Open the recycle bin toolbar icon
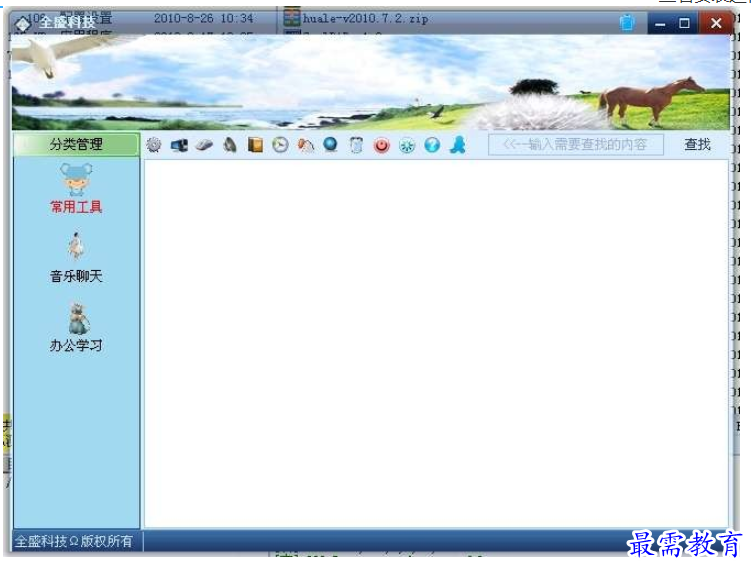751x576 pixels. (x=356, y=145)
